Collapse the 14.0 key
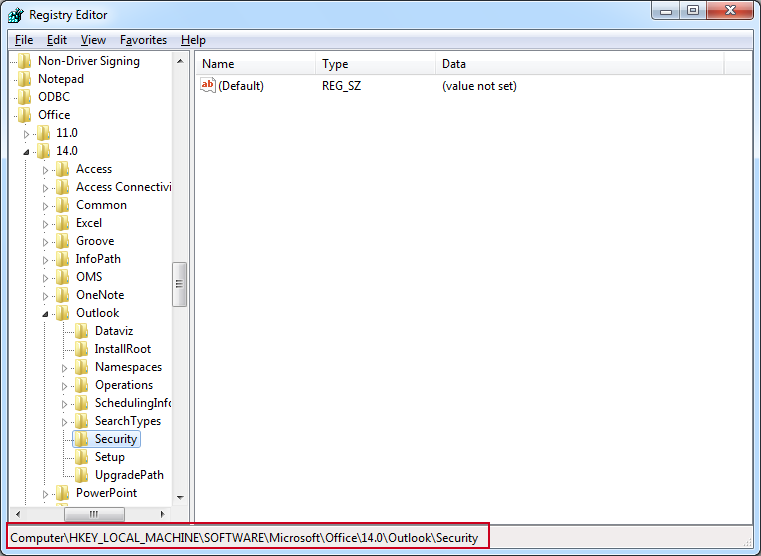Screen dimensions: 761x556 [x=27, y=152]
